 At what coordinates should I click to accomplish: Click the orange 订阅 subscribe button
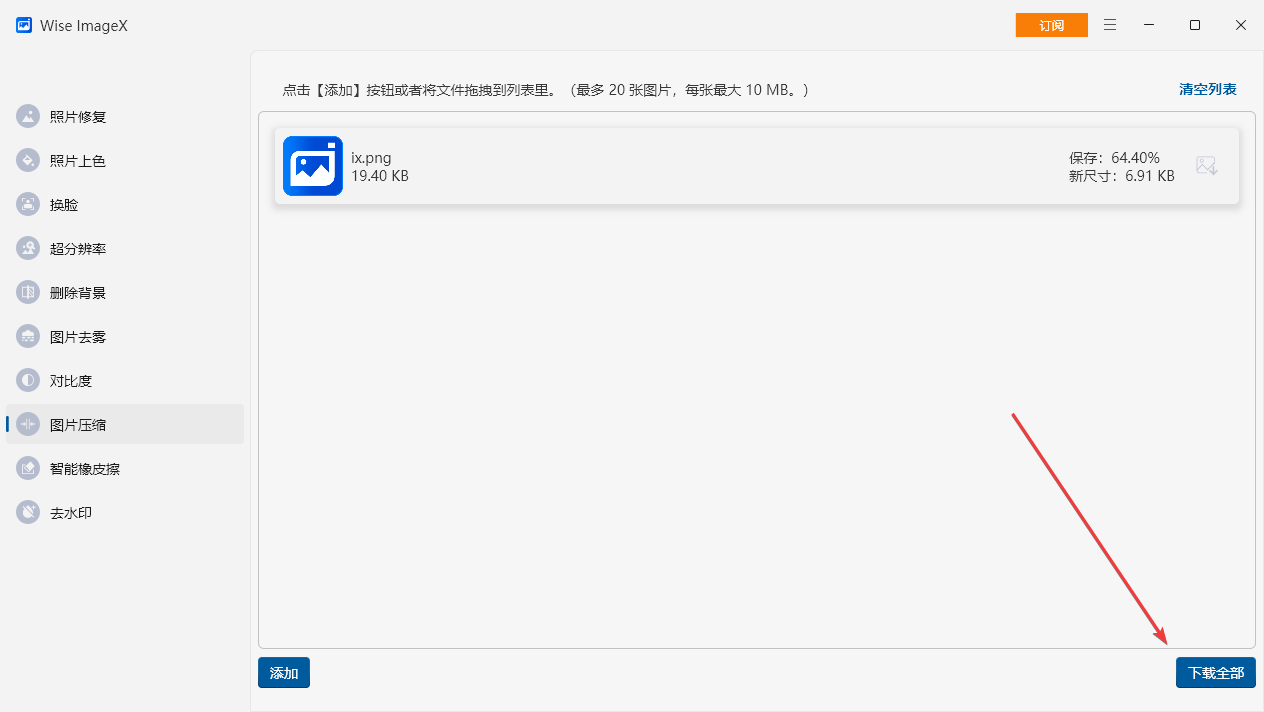(x=1051, y=25)
